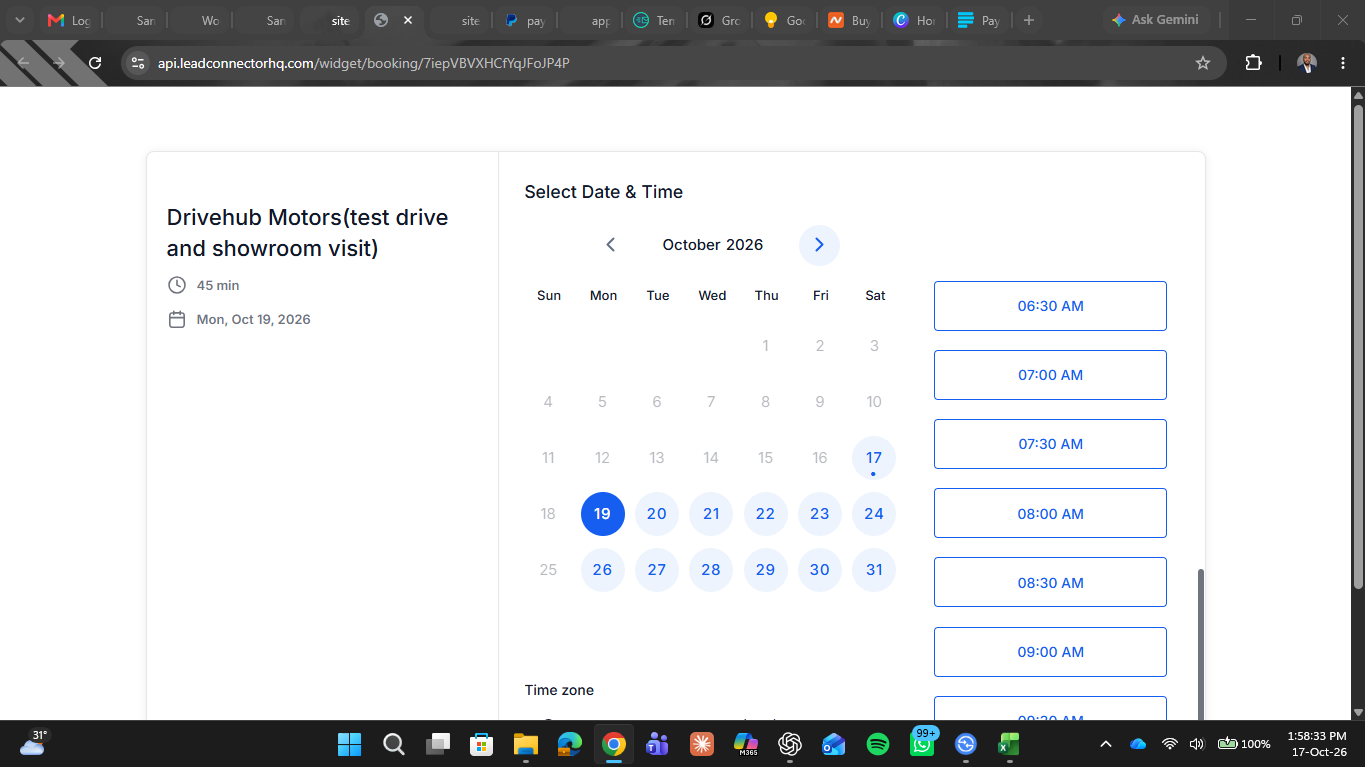View site information icon in address bar
The width and height of the screenshot is (1365, 767).
click(x=139, y=63)
